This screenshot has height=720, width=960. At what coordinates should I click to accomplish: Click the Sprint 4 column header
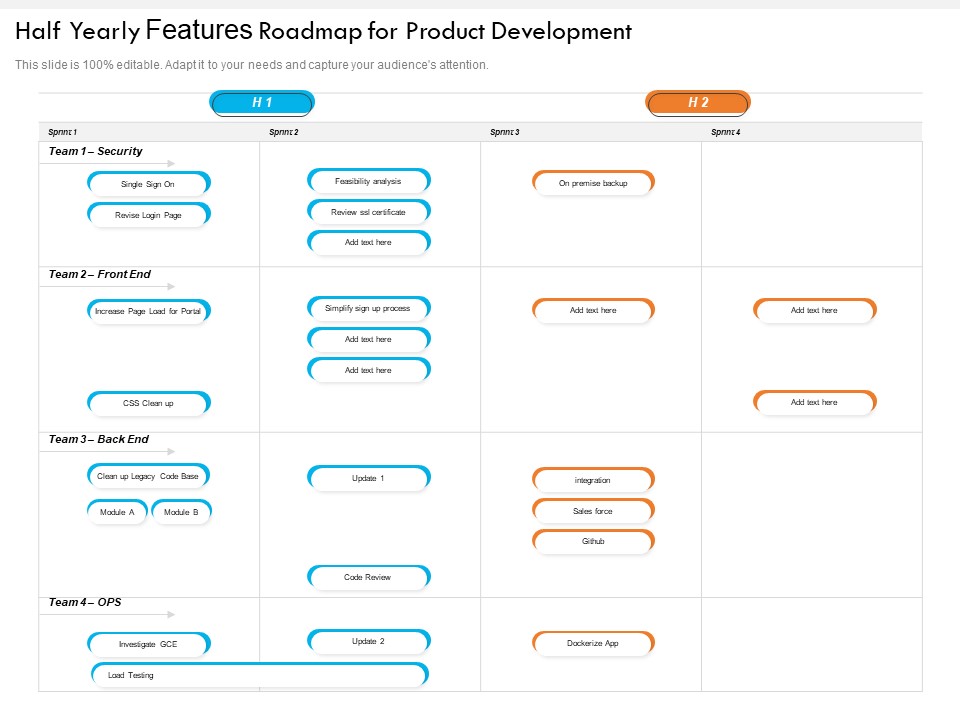pos(726,132)
